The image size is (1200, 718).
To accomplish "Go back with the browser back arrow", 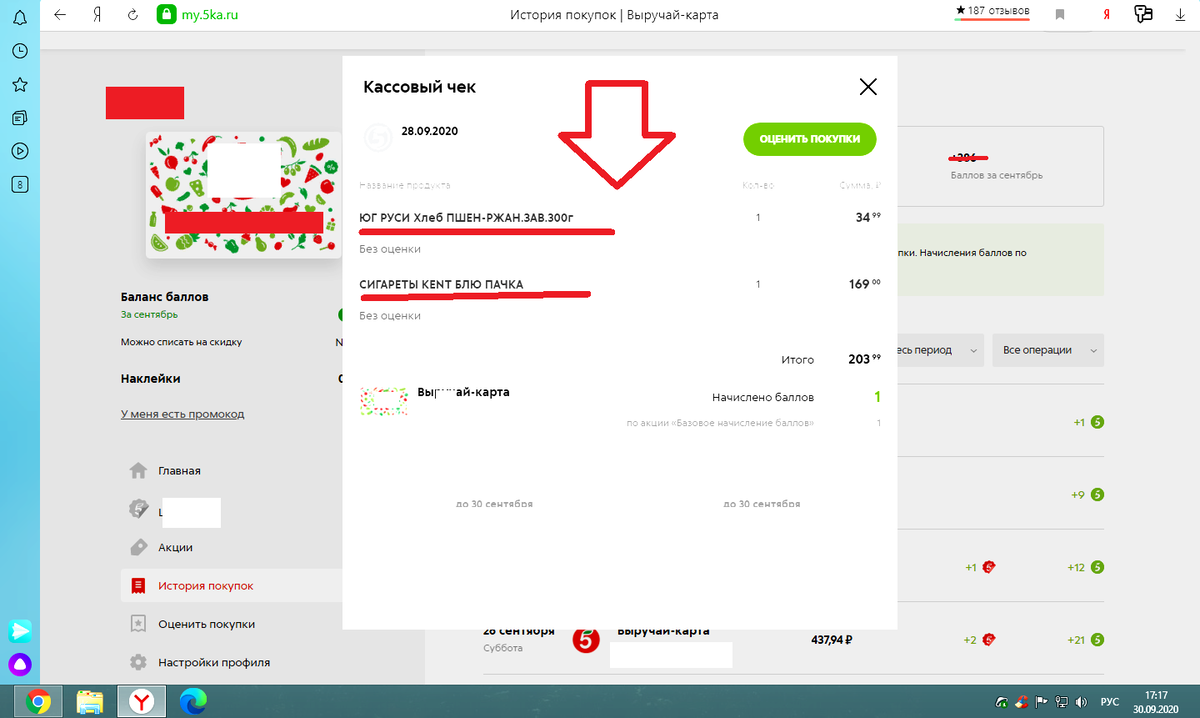I will (x=61, y=16).
